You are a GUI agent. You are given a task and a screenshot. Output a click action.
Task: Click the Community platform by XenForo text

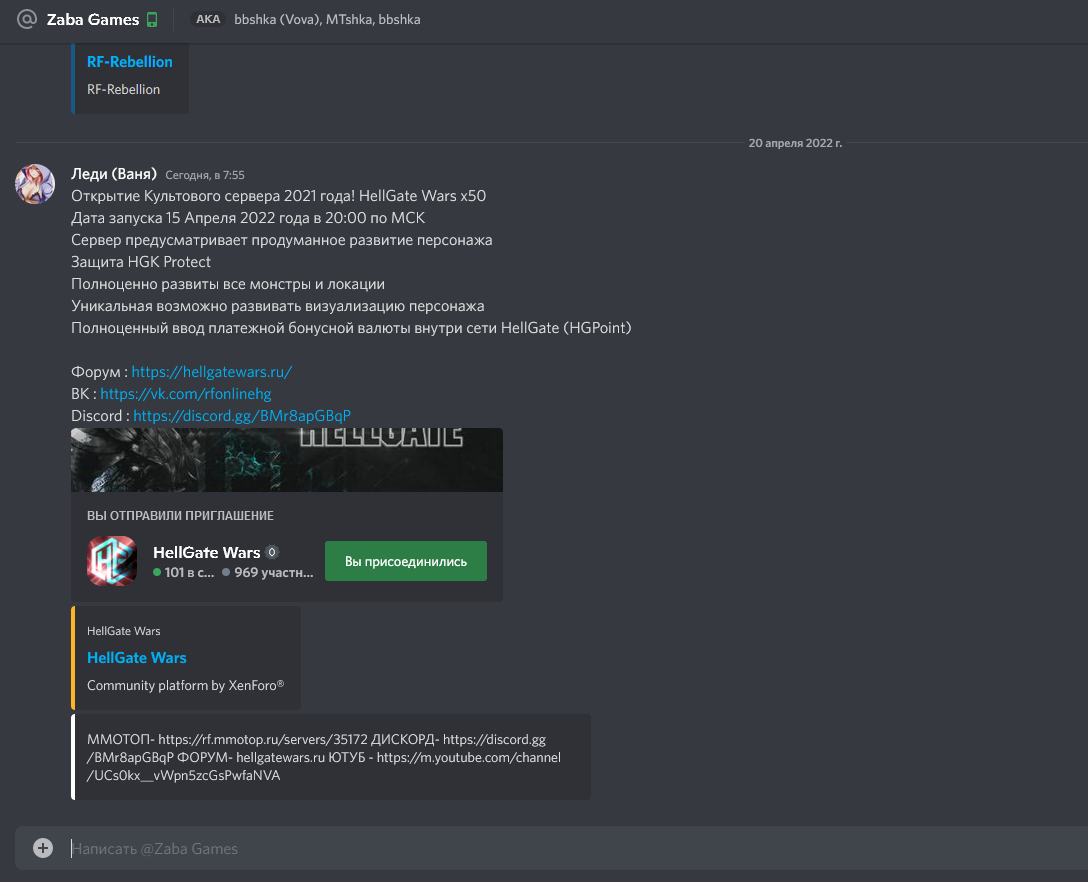click(x=185, y=686)
